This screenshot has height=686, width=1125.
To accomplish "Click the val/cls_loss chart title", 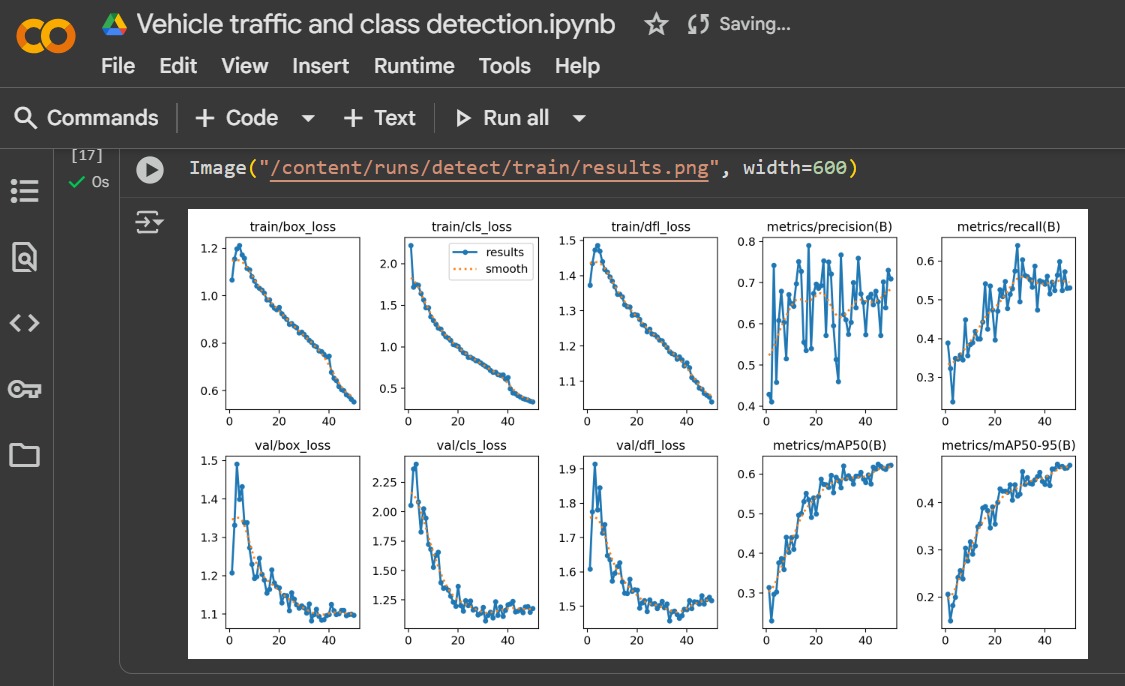I will (471, 446).
